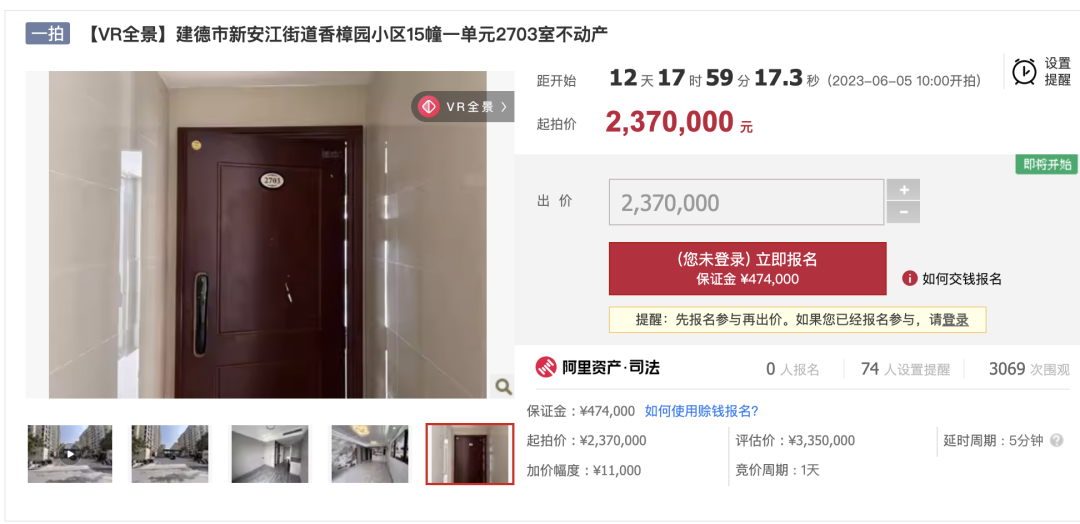Open the 登录 login link
This screenshot has height=524, width=1080.
click(955, 319)
